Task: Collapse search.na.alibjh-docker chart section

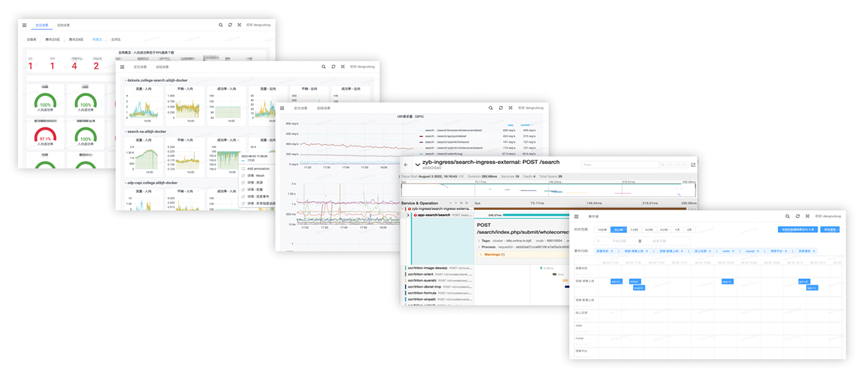Action: (x=125, y=131)
